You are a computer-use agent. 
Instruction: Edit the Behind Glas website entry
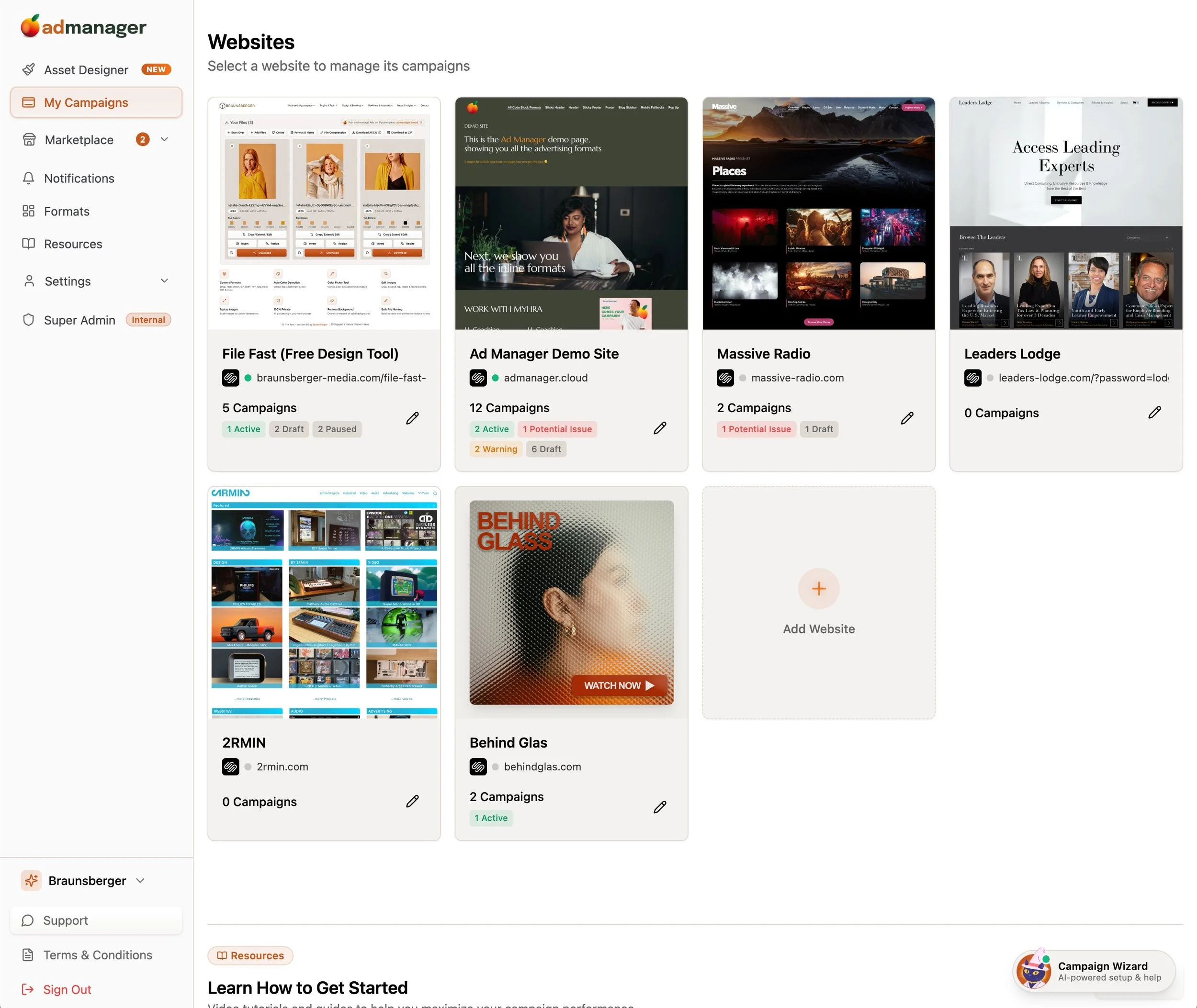(x=660, y=807)
